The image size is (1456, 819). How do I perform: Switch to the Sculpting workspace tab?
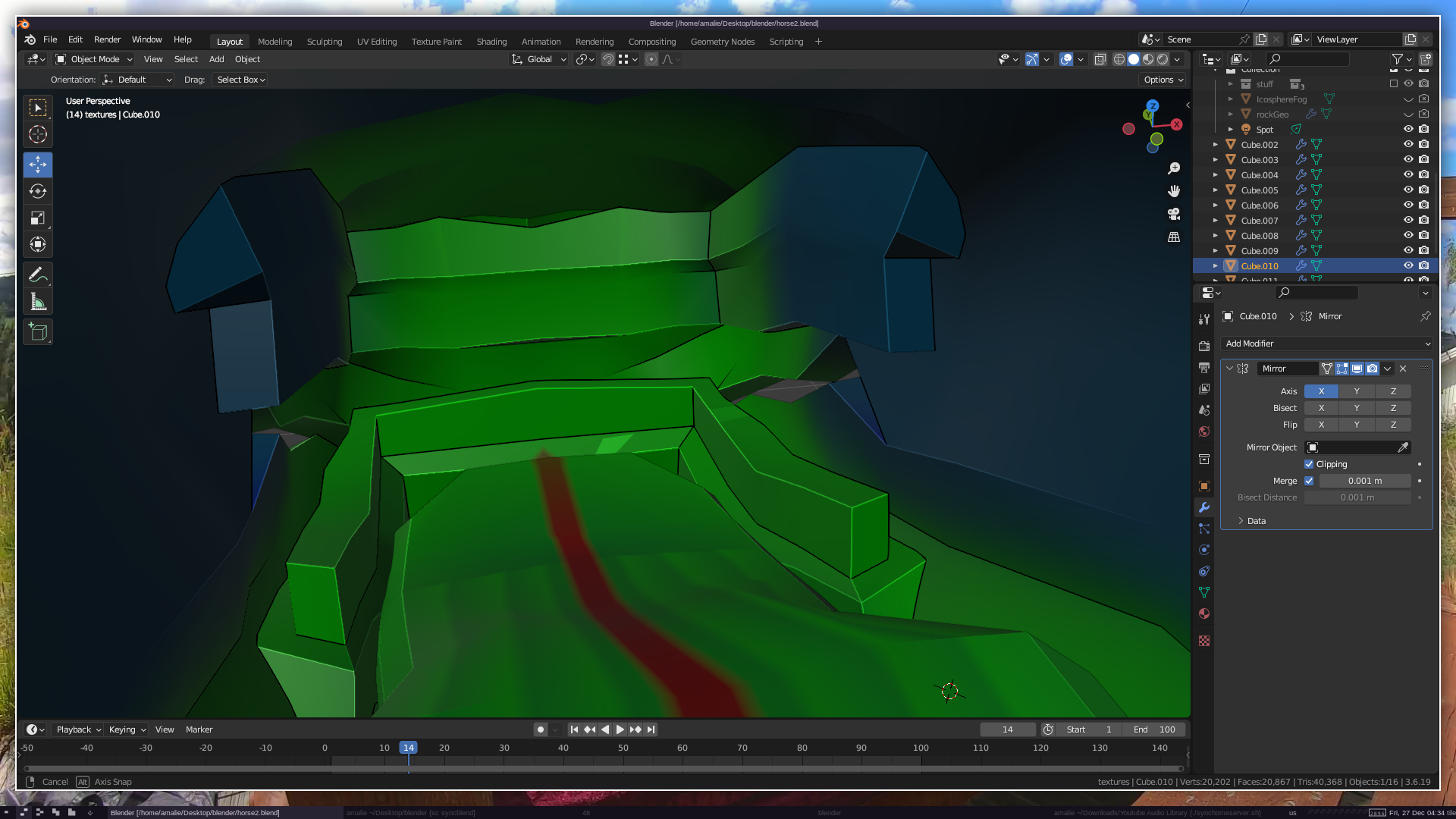click(x=325, y=42)
